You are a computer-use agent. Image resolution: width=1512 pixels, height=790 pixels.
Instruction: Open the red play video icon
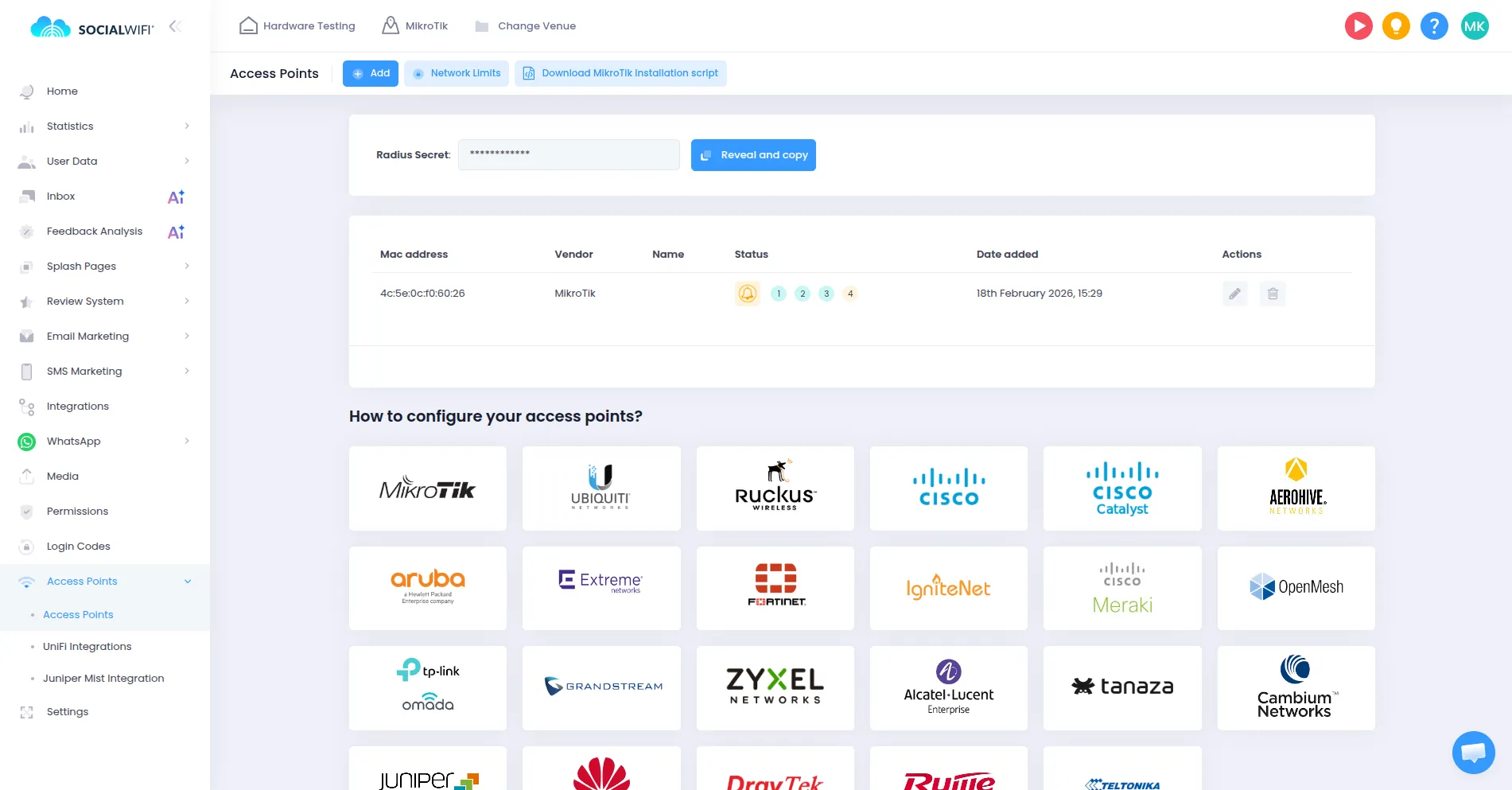[1358, 26]
